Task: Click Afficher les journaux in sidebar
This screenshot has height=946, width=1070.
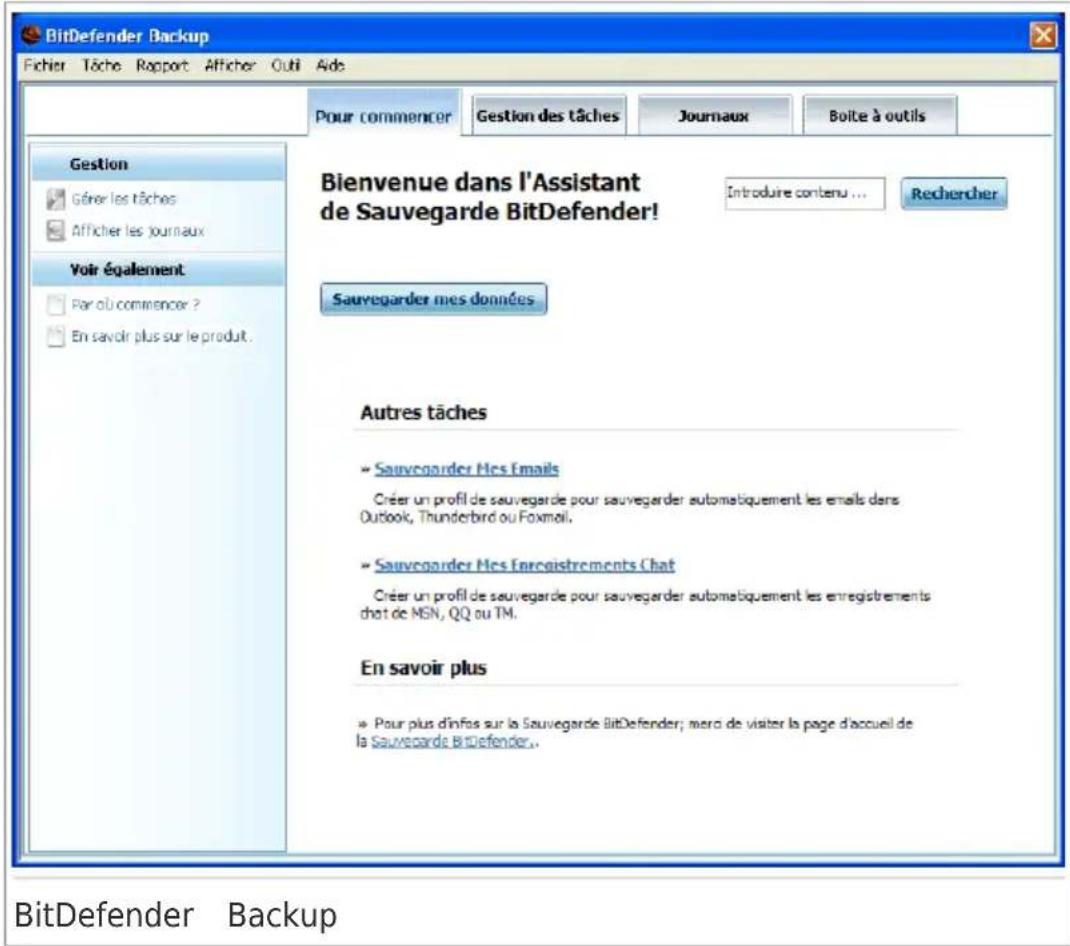Action: 138,231
